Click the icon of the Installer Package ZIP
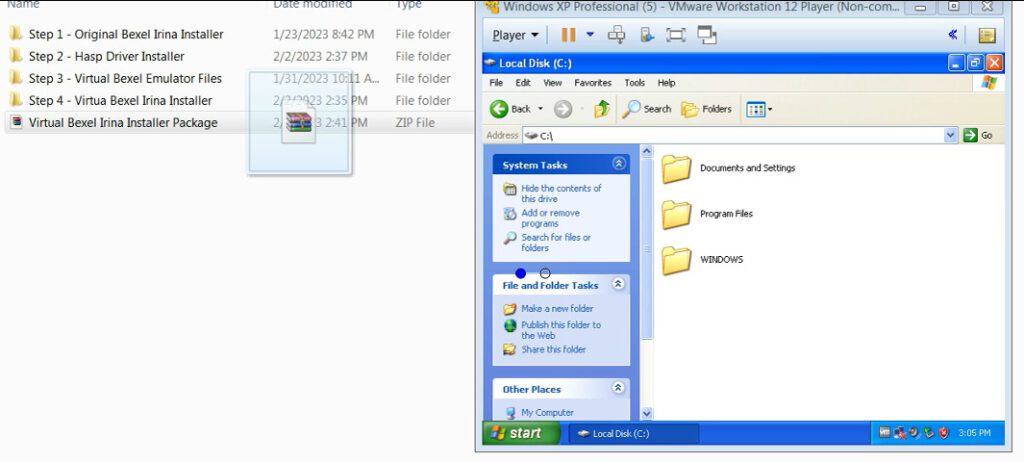Screen dimensions: 1024x462 tap(16, 122)
